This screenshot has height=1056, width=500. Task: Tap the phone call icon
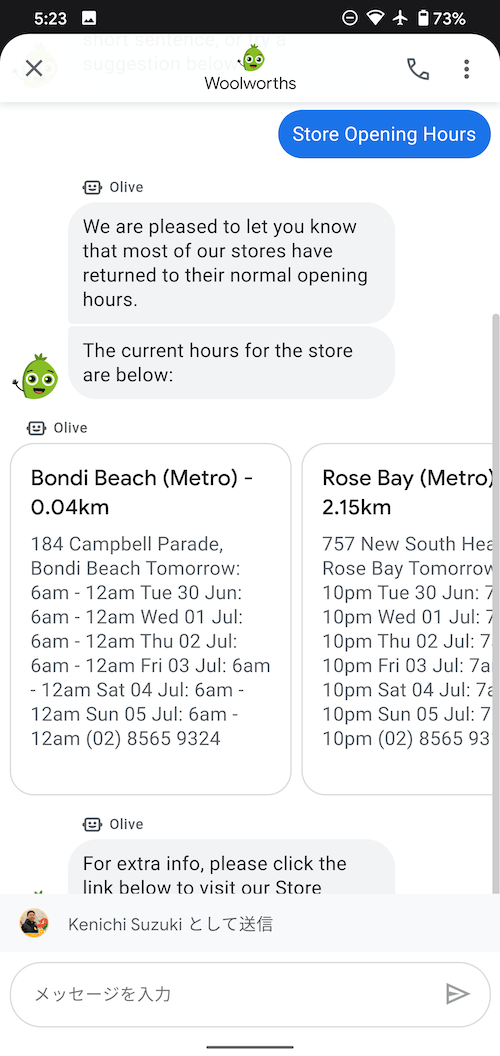(418, 69)
